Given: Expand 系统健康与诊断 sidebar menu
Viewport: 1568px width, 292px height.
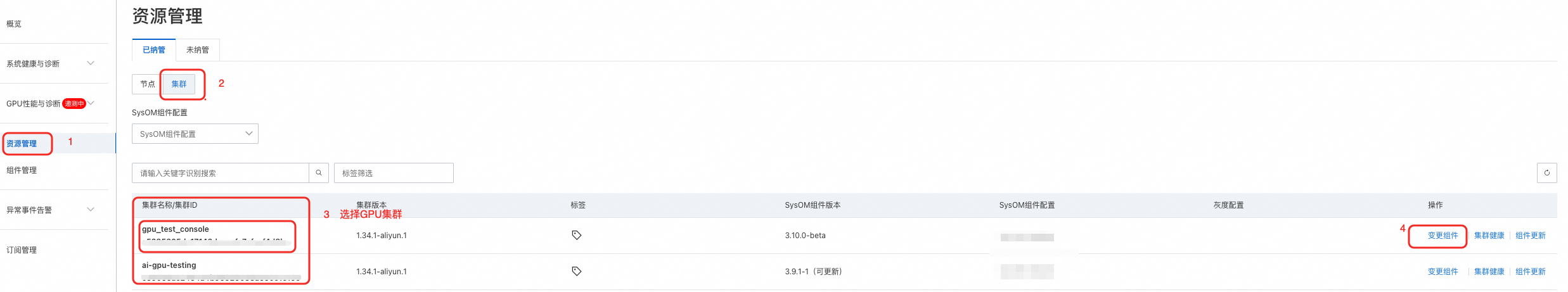Looking at the screenshot, I should tap(51, 63).
